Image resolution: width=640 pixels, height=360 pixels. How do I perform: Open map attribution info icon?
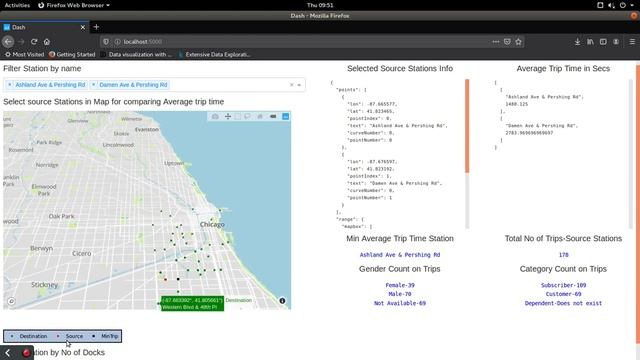click(282, 301)
